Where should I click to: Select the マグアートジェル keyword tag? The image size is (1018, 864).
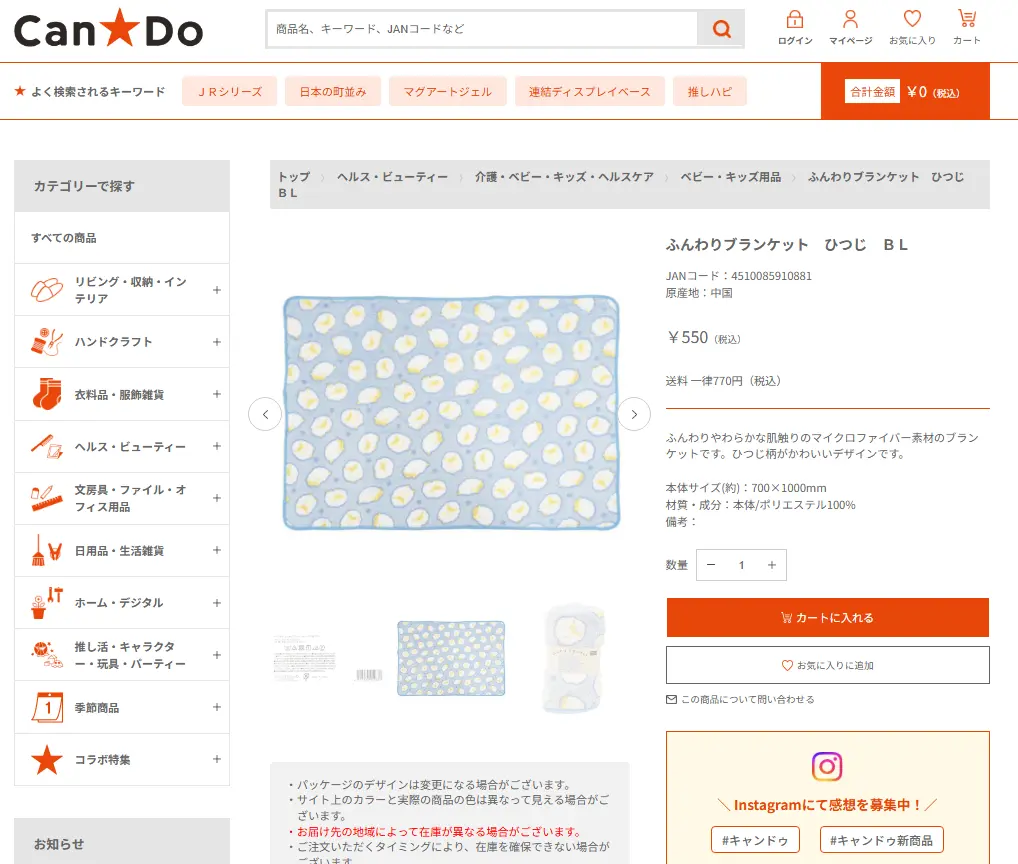447,91
